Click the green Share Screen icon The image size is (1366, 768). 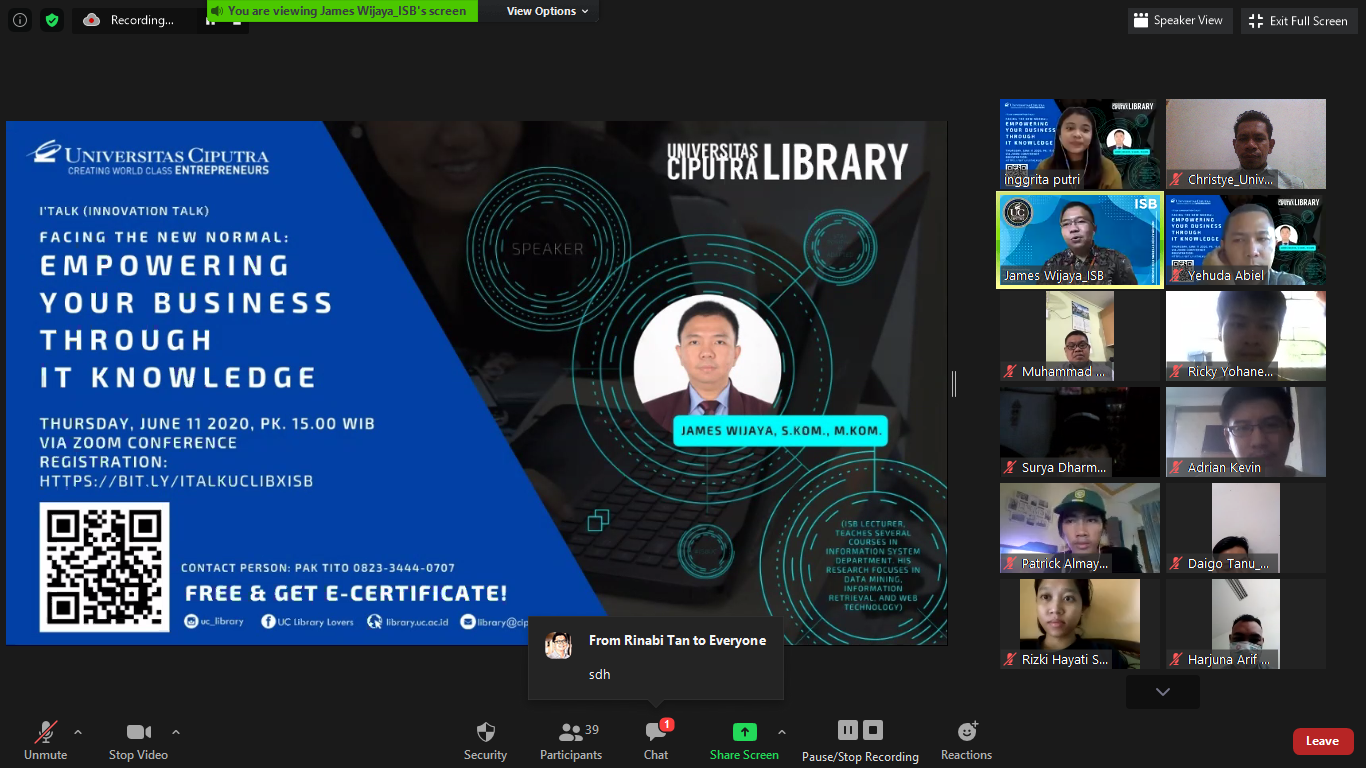[744, 732]
